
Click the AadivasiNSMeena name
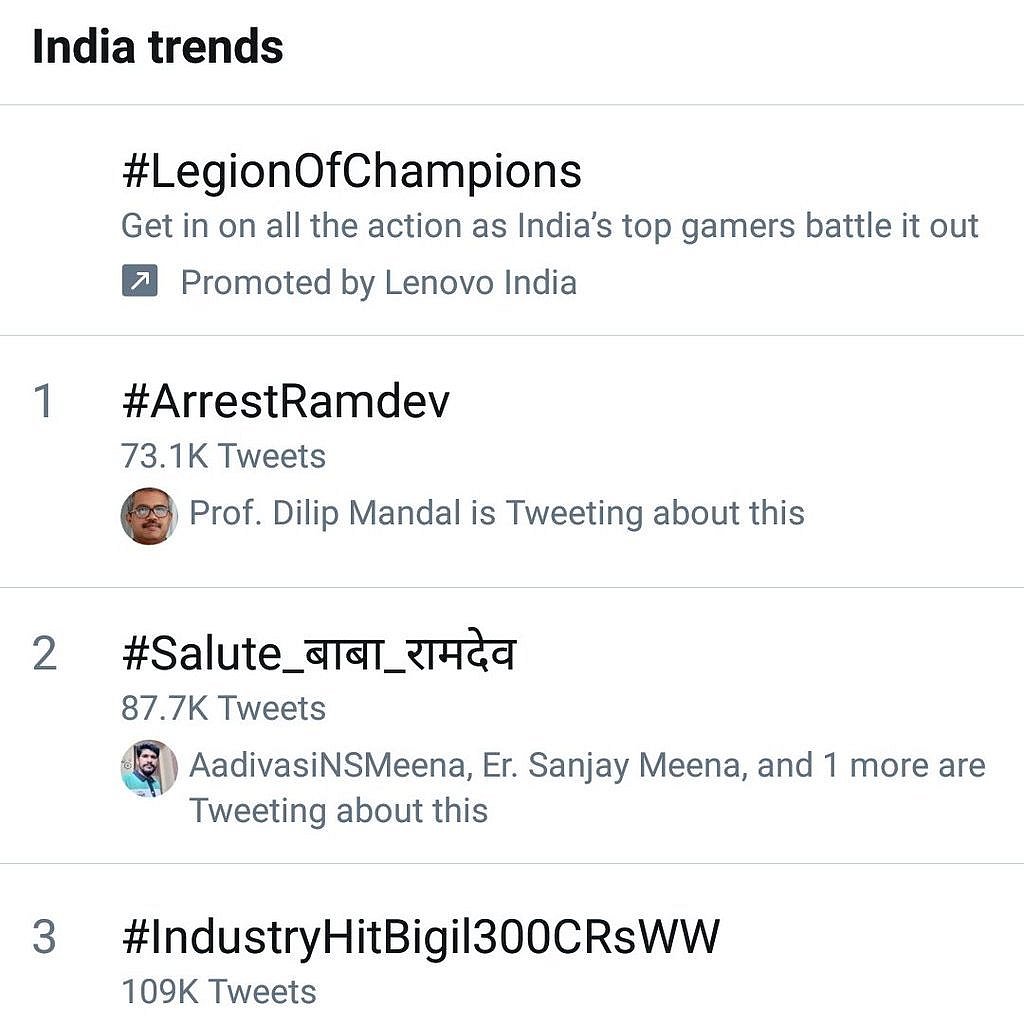tap(329, 766)
